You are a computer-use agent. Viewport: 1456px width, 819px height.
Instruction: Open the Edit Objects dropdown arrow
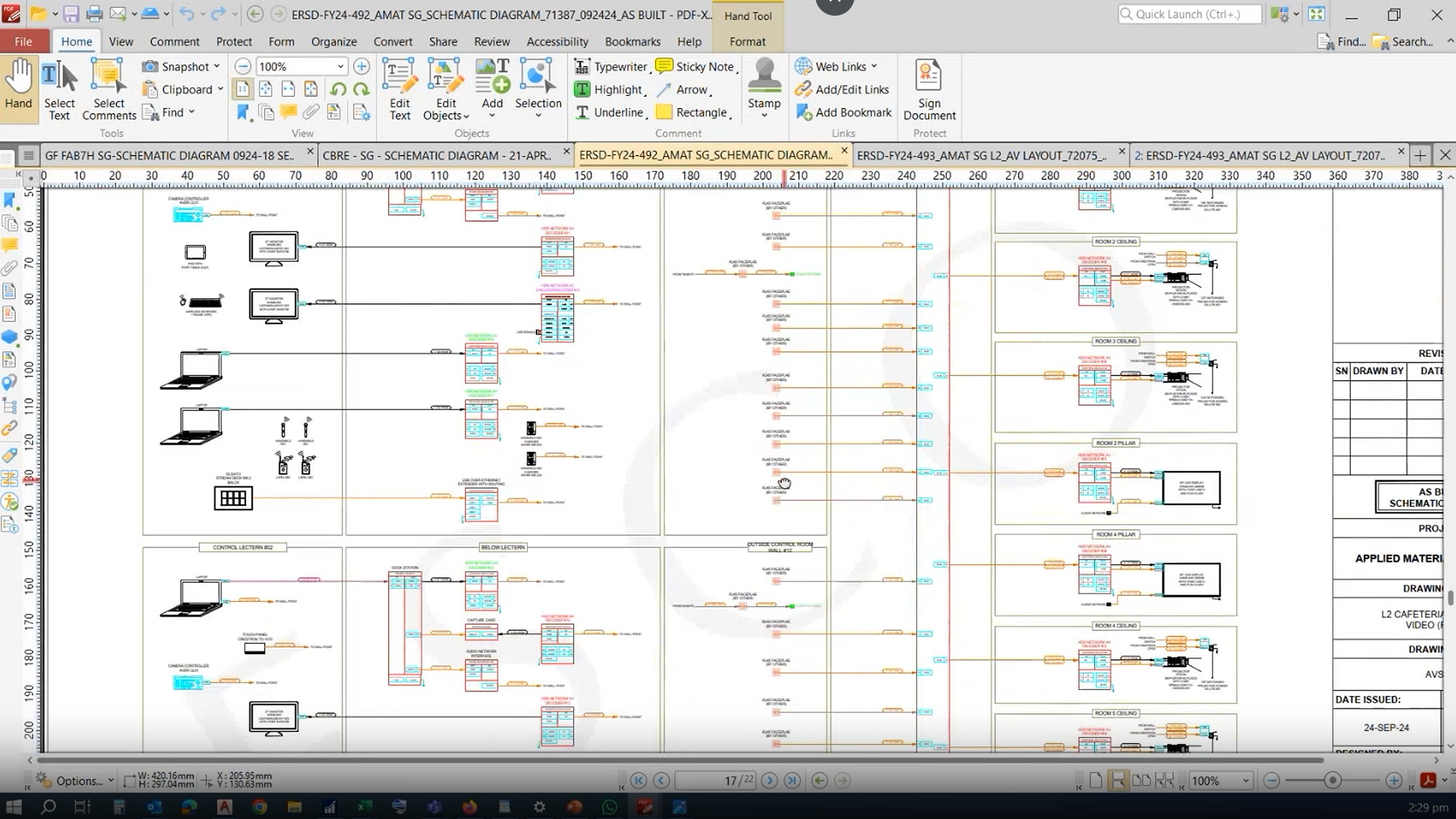point(466,116)
